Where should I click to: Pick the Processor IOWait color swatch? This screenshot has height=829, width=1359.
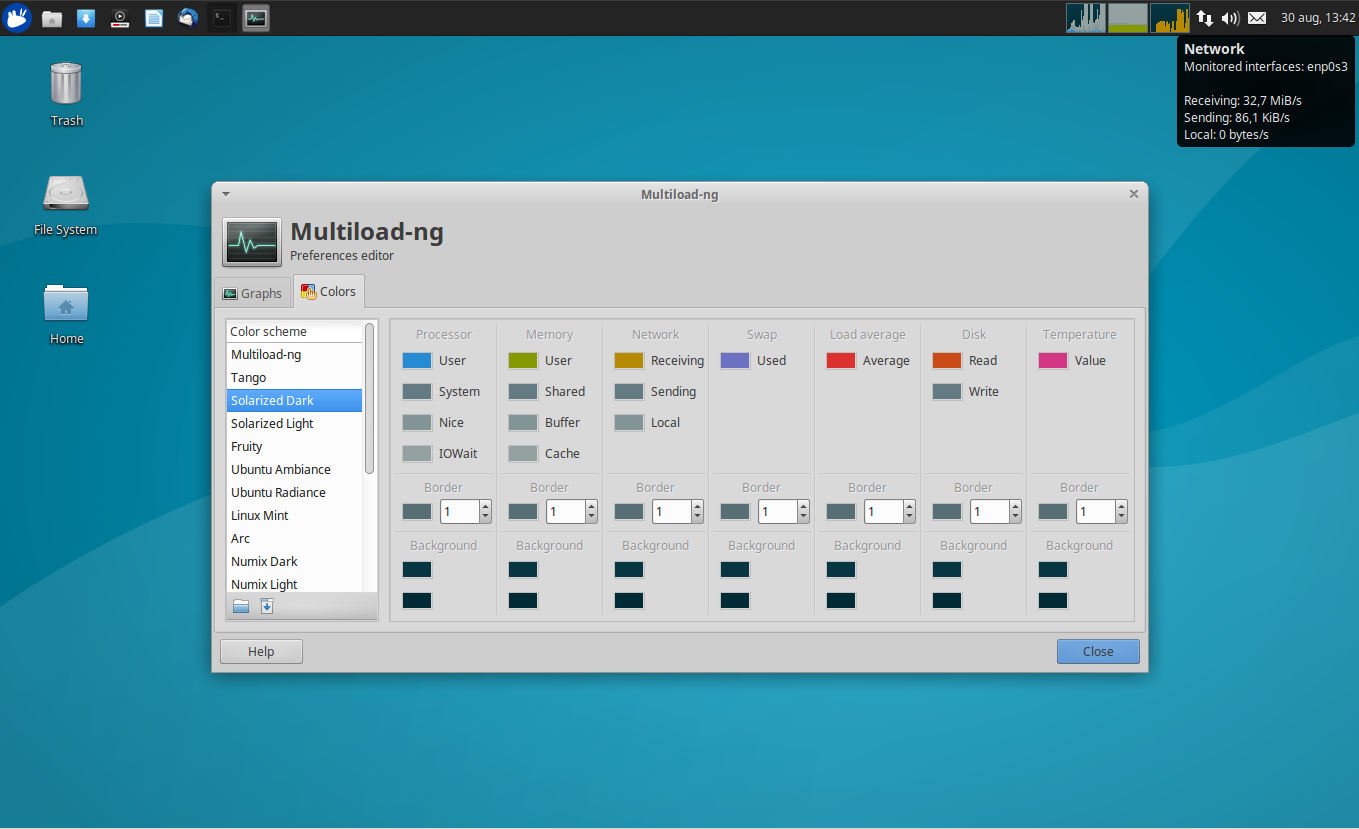(417, 453)
